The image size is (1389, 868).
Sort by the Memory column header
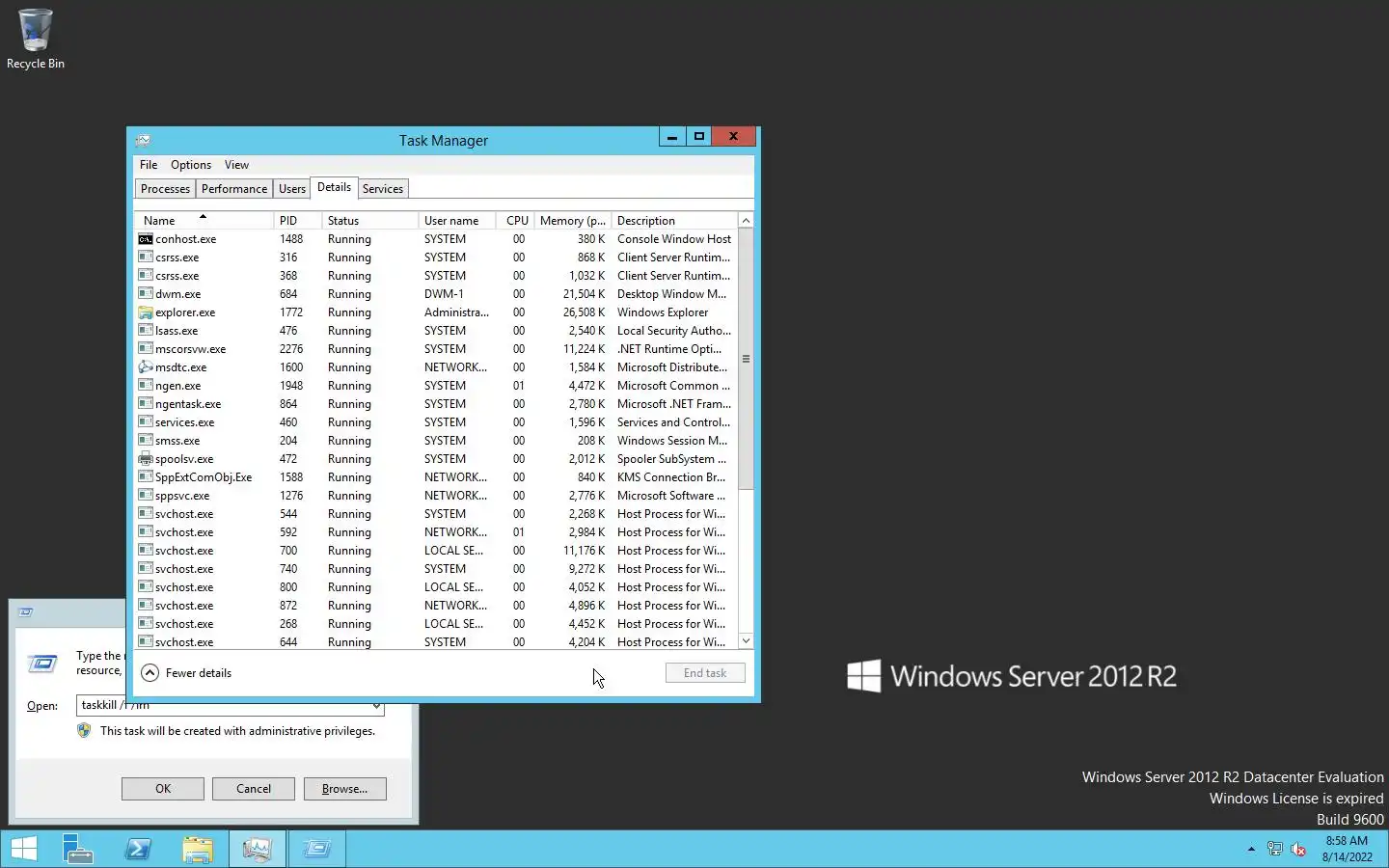point(573,221)
